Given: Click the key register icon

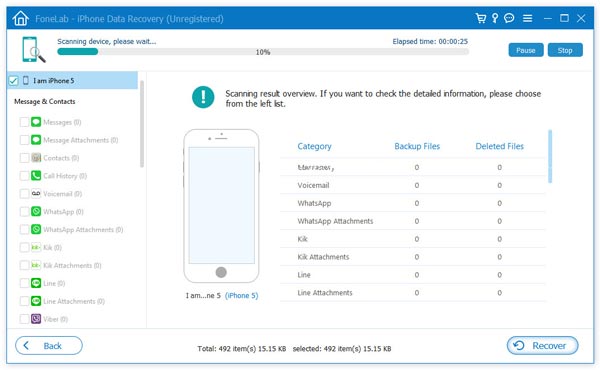Looking at the screenshot, I should 495,18.
